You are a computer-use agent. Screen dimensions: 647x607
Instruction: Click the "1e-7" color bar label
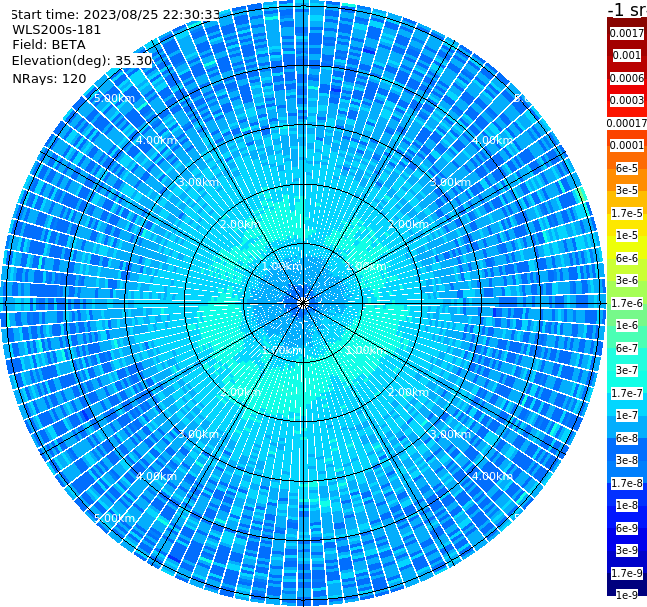(x=627, y=415)
